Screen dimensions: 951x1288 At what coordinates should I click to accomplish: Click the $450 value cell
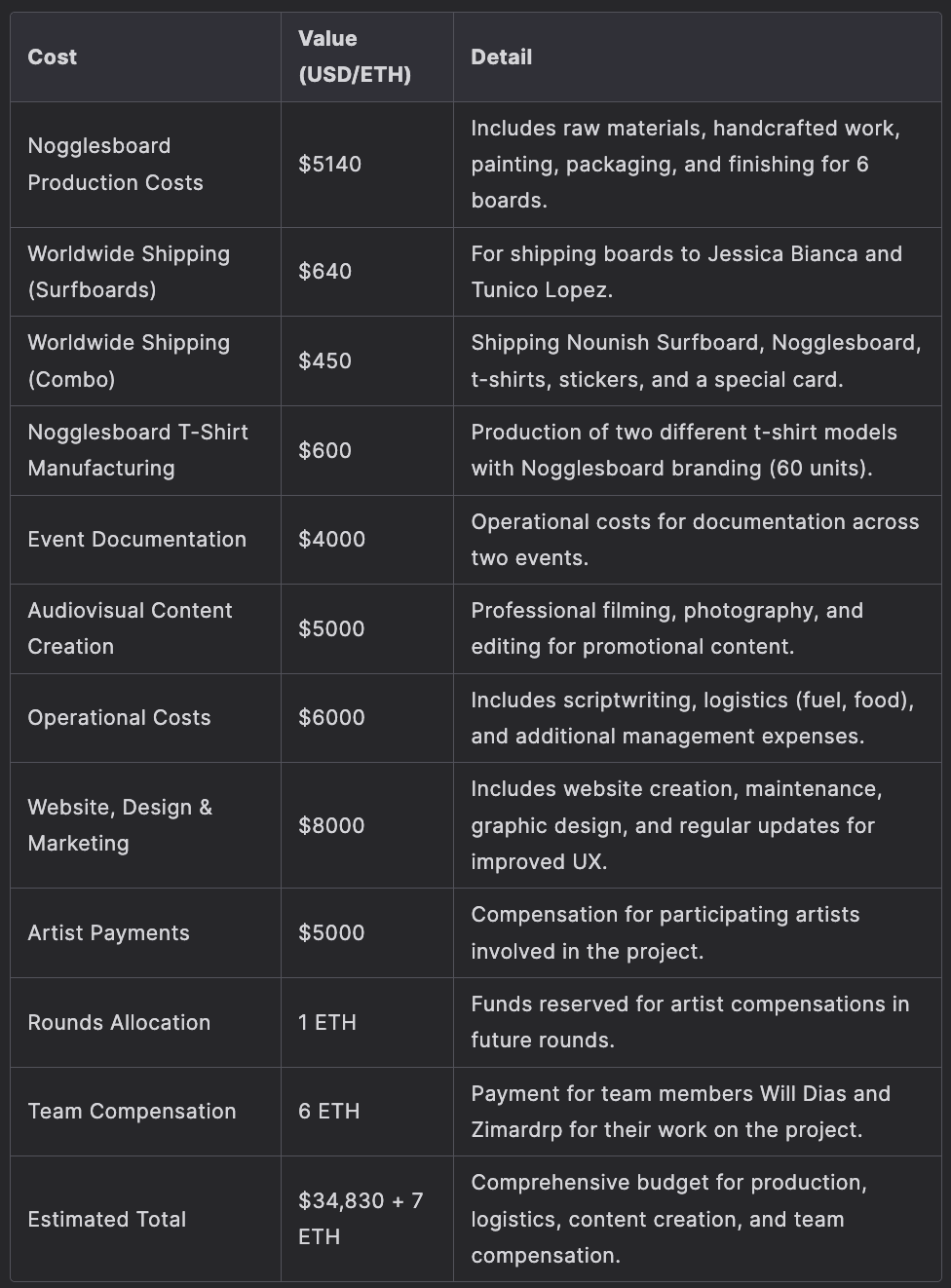324,360
